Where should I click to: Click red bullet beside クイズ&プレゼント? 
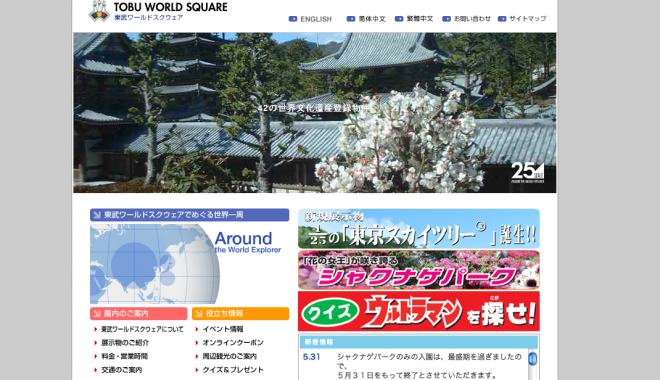pyautogui.click(x=197, y=370)
